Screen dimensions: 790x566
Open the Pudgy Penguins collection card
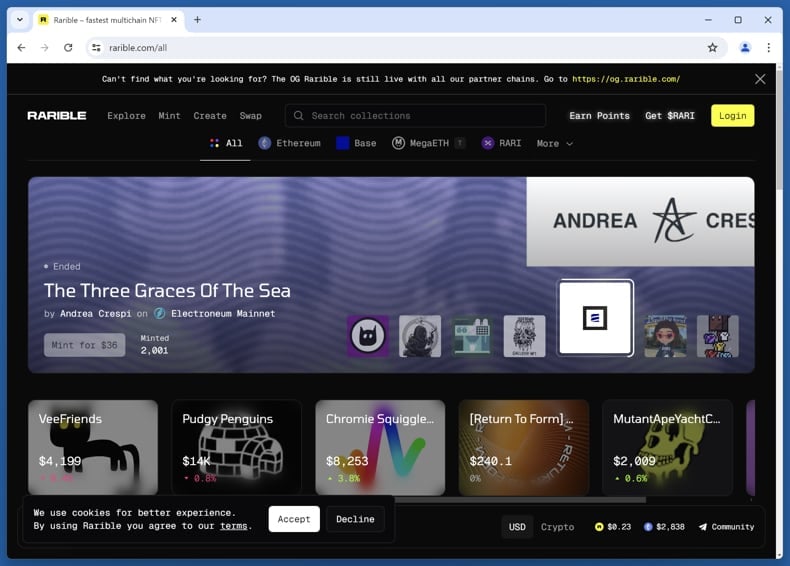pos(237,448)
